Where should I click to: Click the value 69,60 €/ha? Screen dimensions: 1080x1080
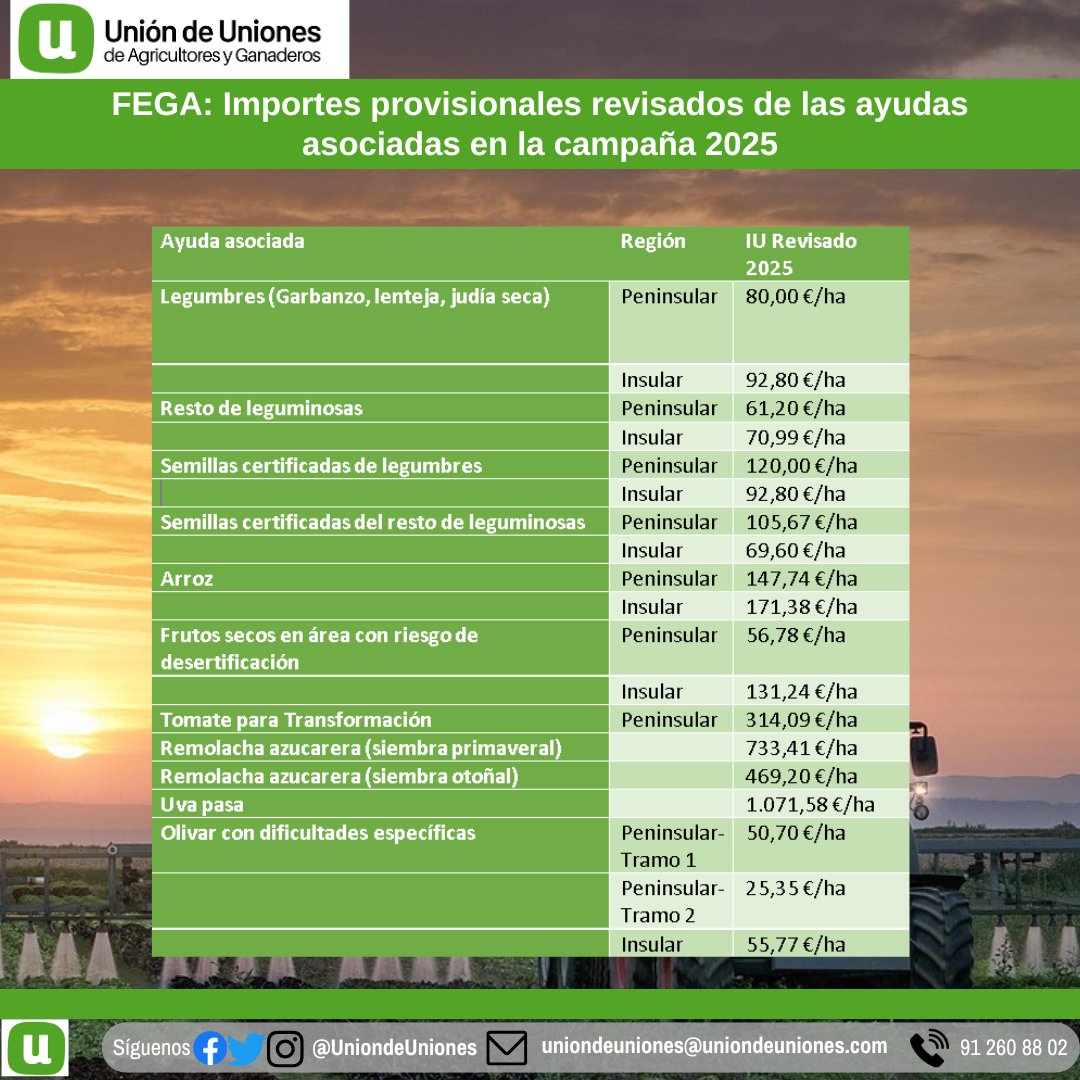point(796,550)
